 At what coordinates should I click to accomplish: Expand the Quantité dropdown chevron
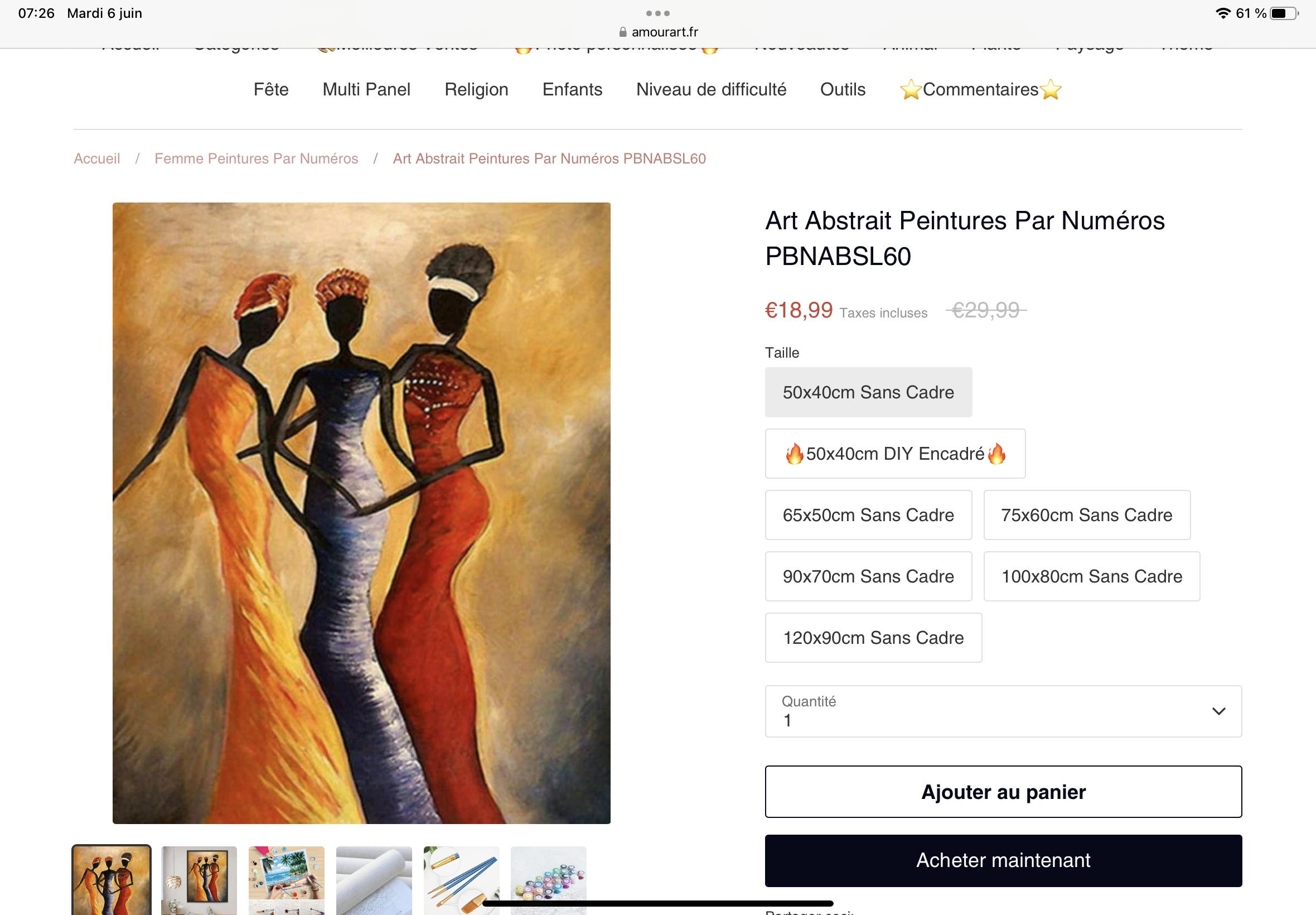coord(1218,711)
